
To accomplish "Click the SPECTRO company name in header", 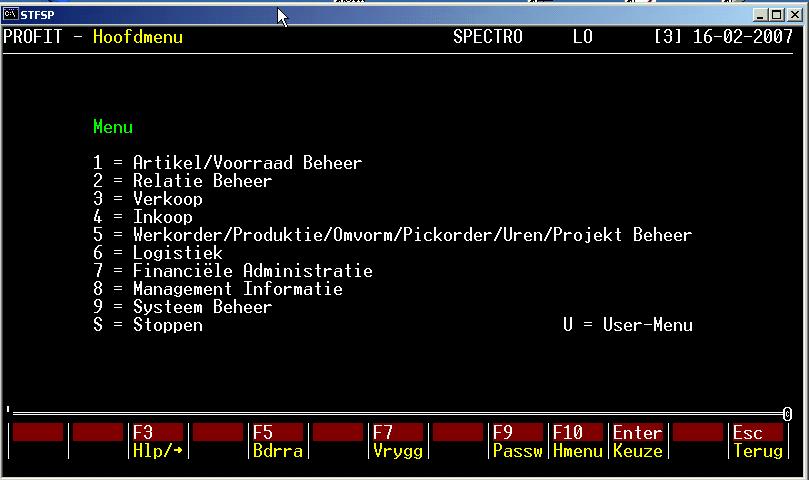I will click(488, 37).
